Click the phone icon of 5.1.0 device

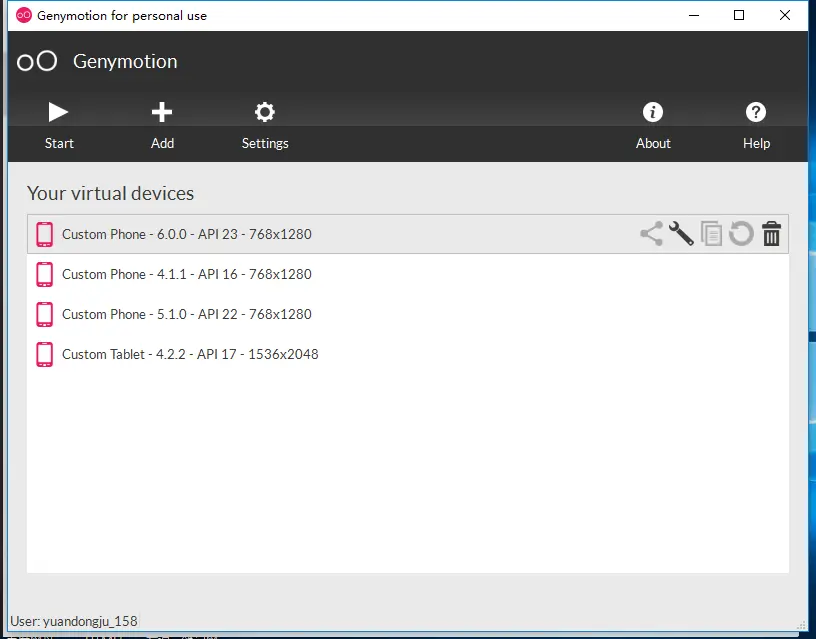[x=45, y=314]
